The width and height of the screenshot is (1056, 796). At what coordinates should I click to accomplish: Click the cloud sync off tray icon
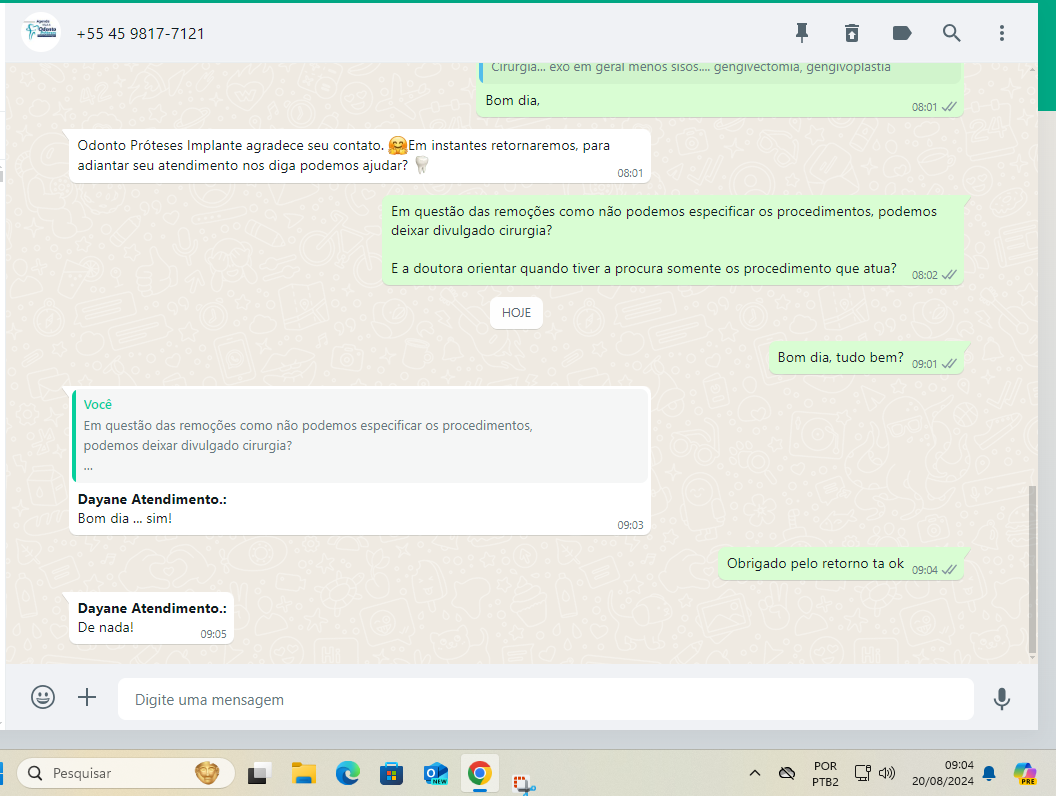click(787, 773)
